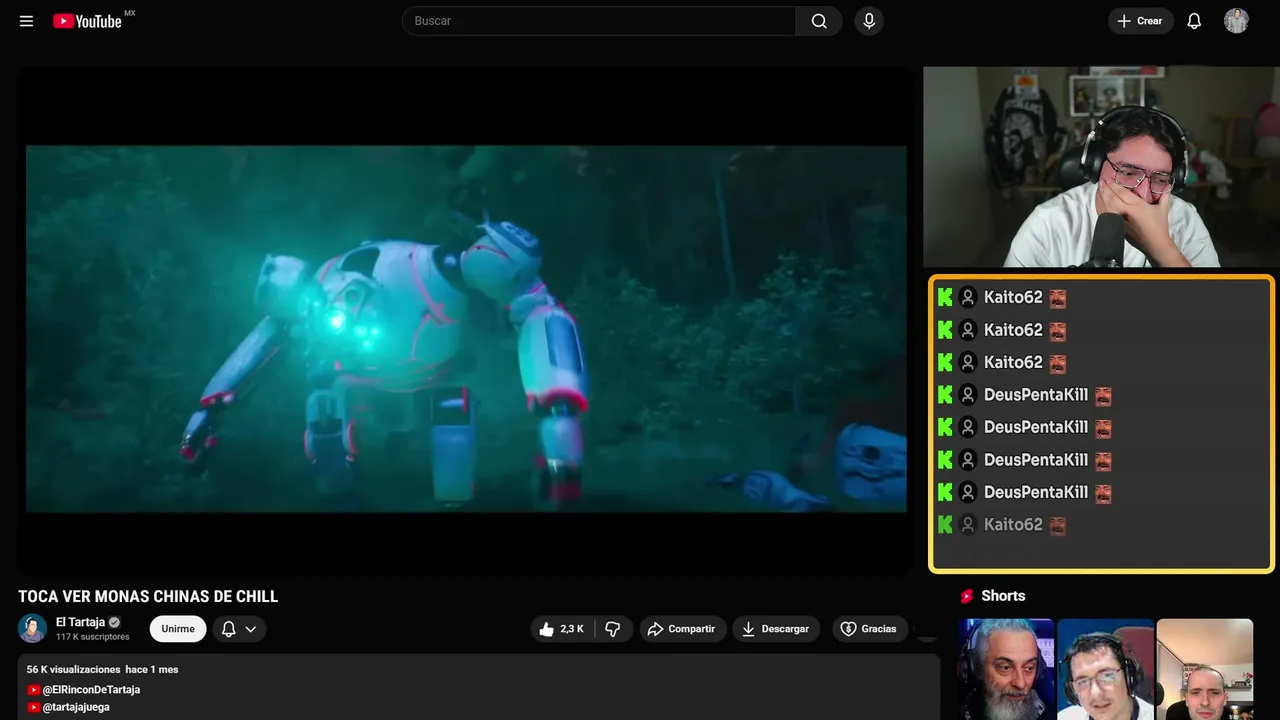1280x720 pixels.
Task: Open the Short with the white-bearded man
Action: (x=1005, y=669)
